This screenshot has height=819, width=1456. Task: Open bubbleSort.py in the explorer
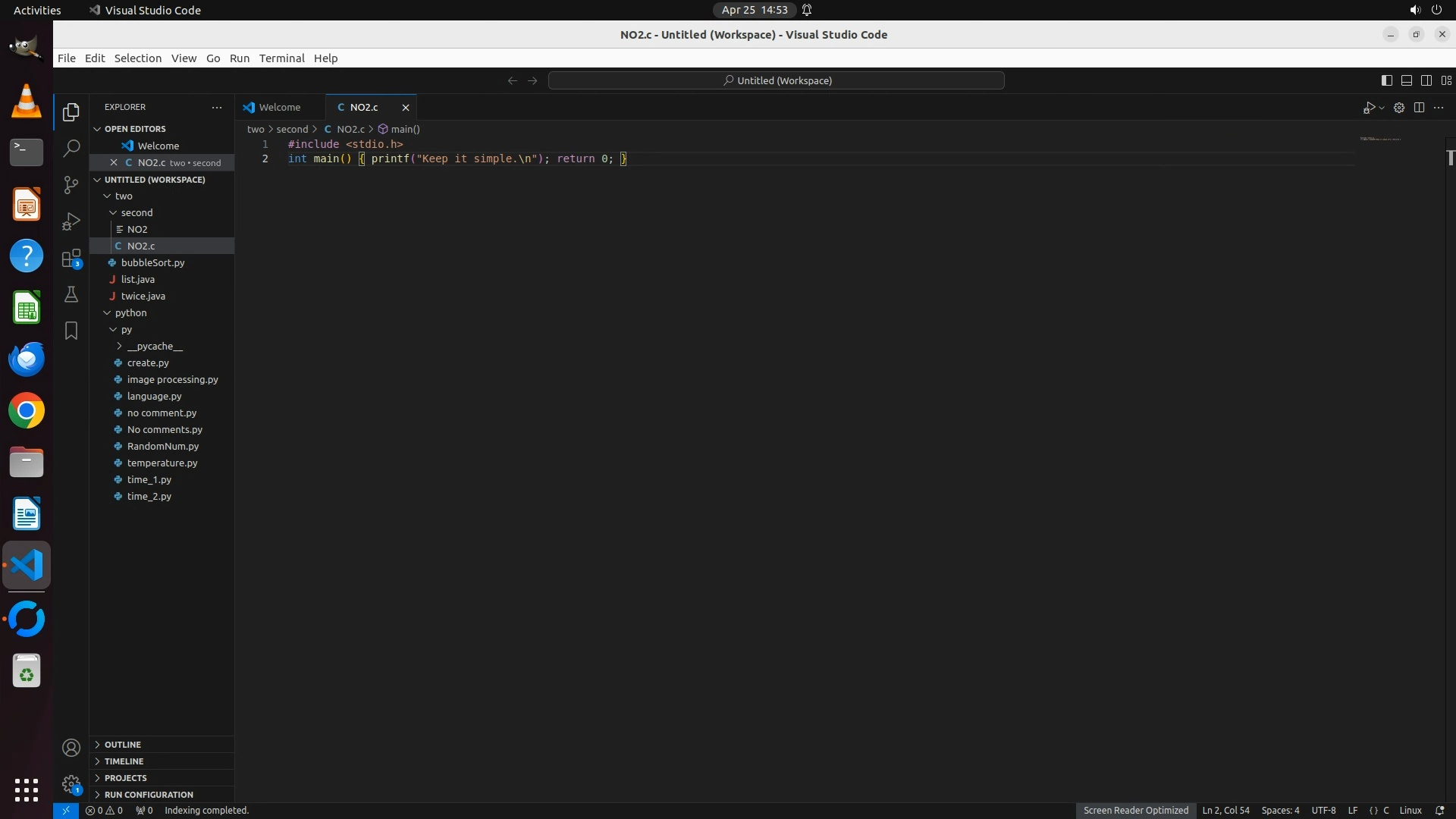point(162,262)
